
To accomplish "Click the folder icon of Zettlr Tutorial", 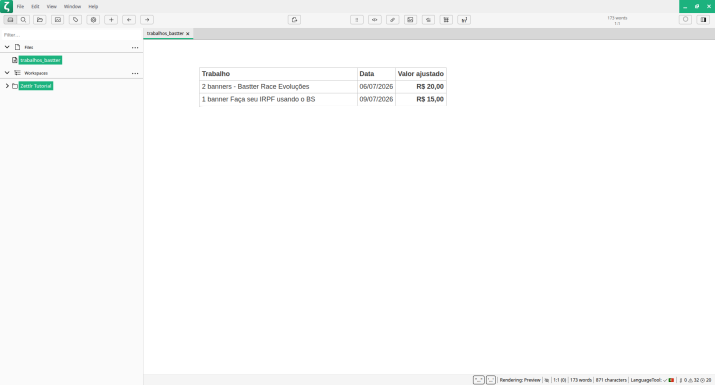I will 15,86.
